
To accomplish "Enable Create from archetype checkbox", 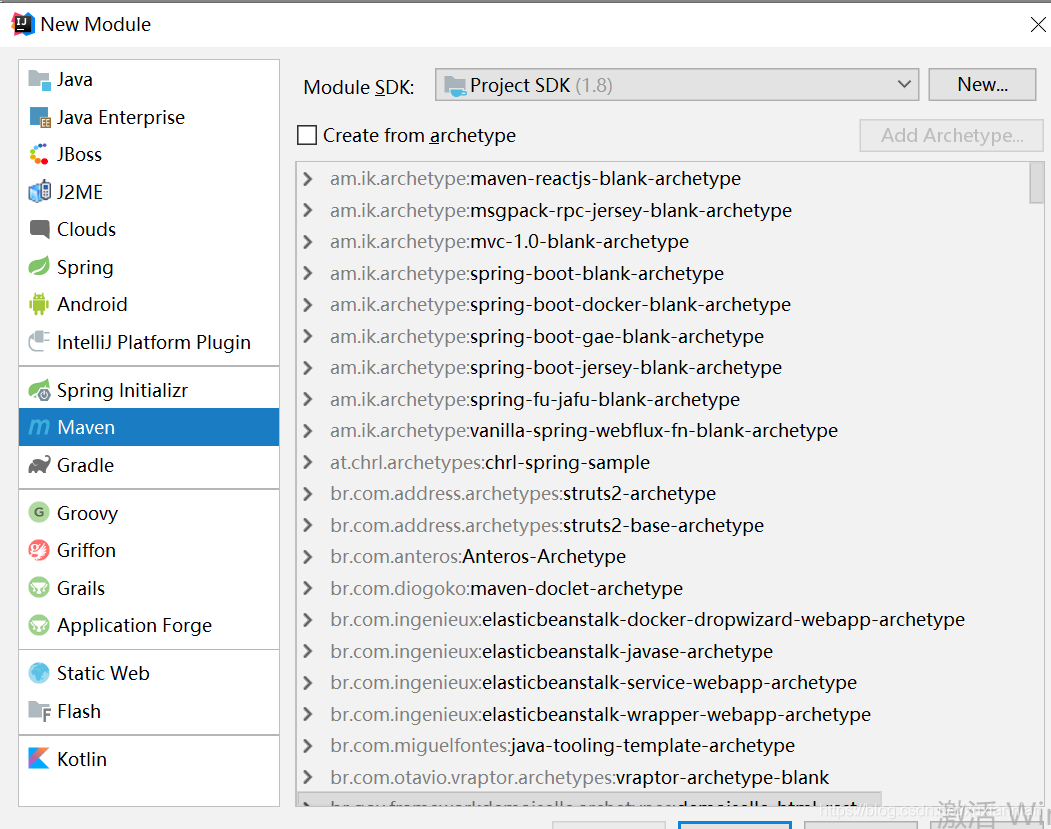I will (307, 135).
